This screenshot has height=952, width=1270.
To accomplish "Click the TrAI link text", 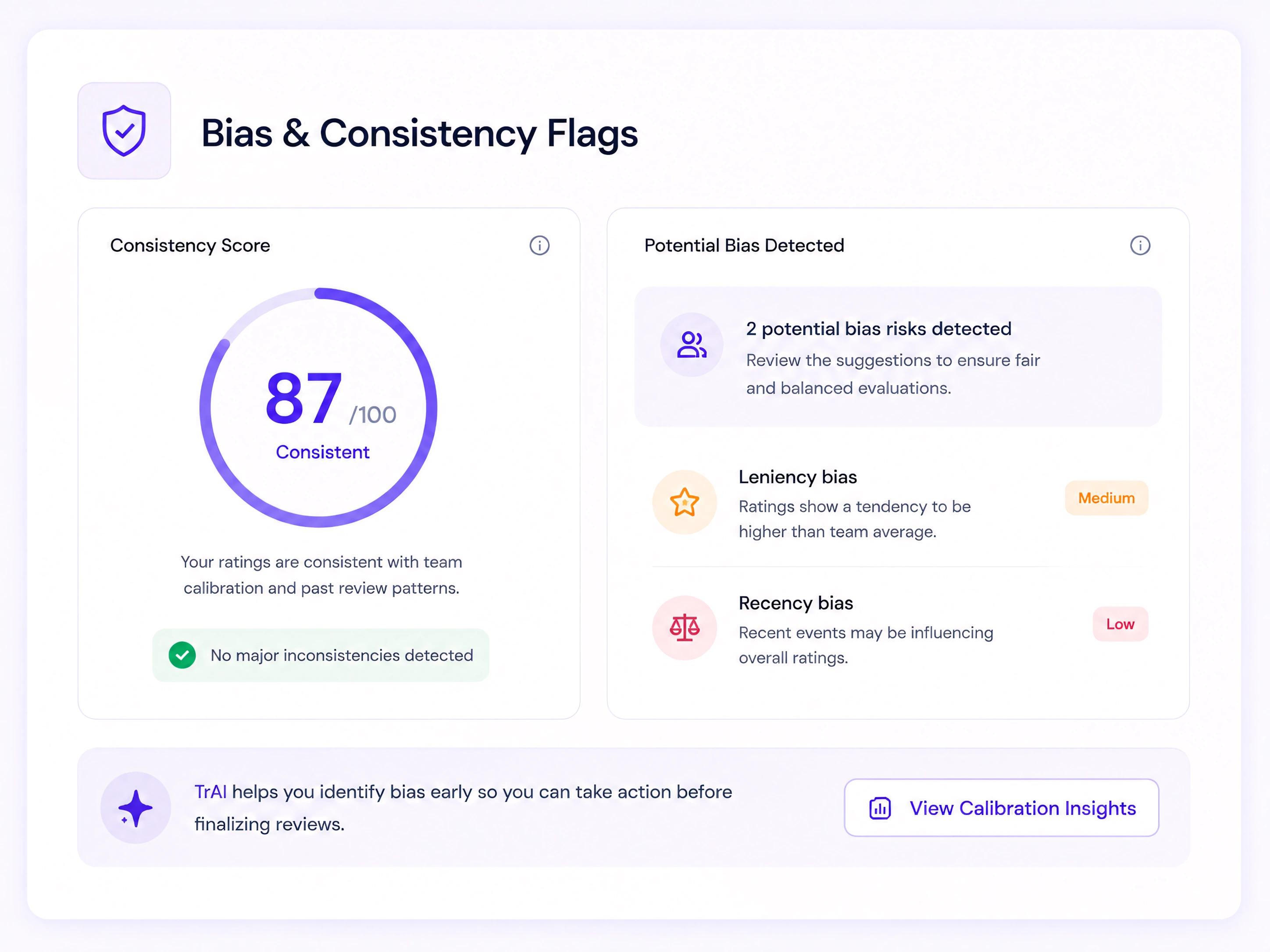I will point(210,792).
